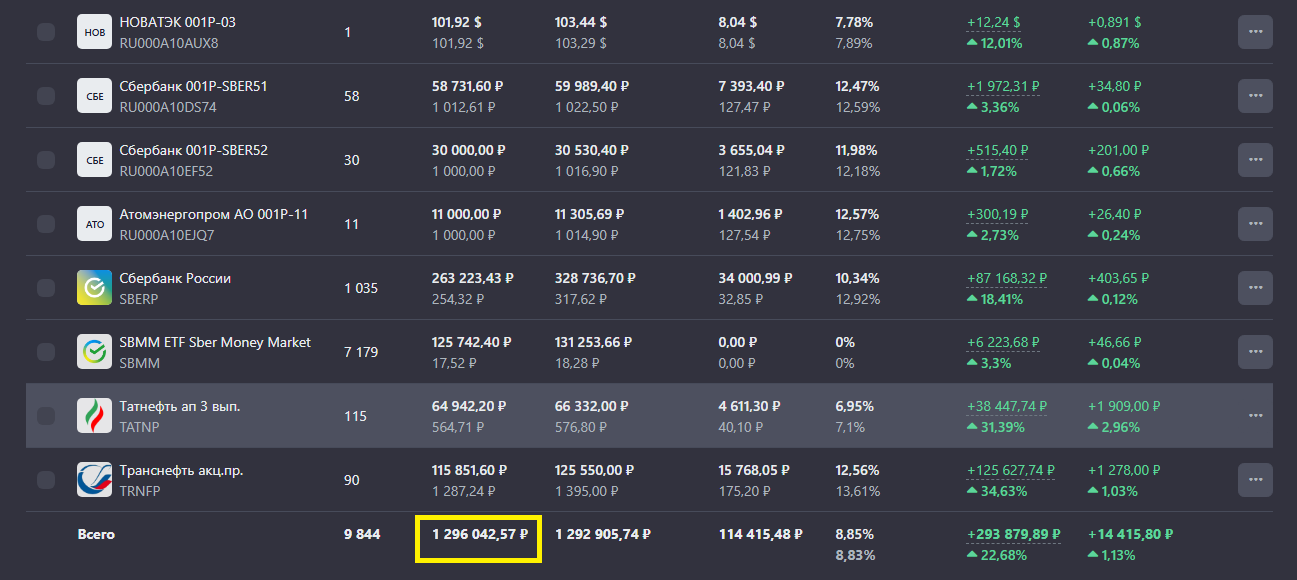1297x580 pixels.
Task: Check the Транснефть акц.пр. row checkbox
Action: [x=46, y=480]
